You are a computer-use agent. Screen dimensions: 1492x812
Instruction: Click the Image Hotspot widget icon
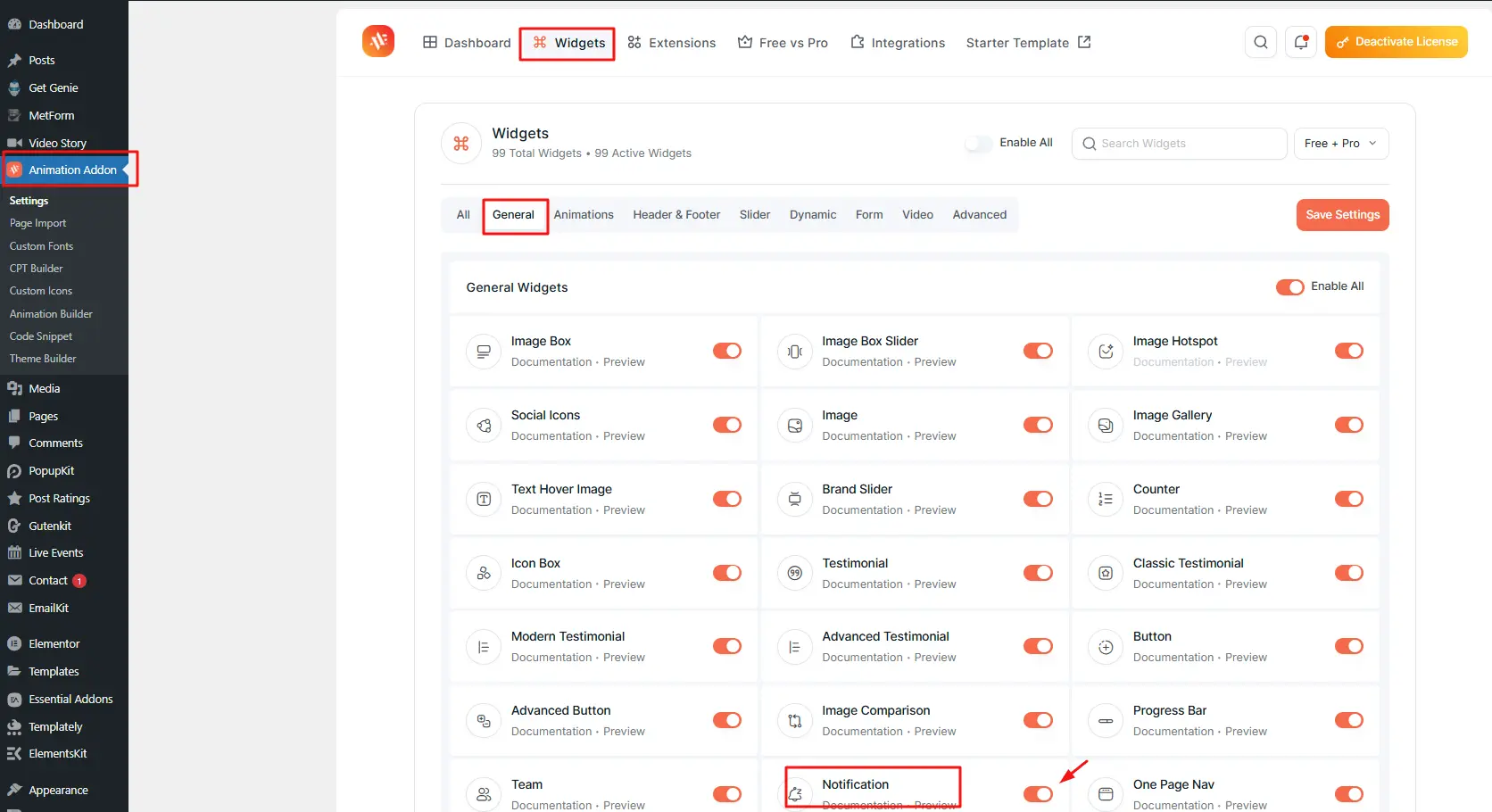coord(1106,352)
